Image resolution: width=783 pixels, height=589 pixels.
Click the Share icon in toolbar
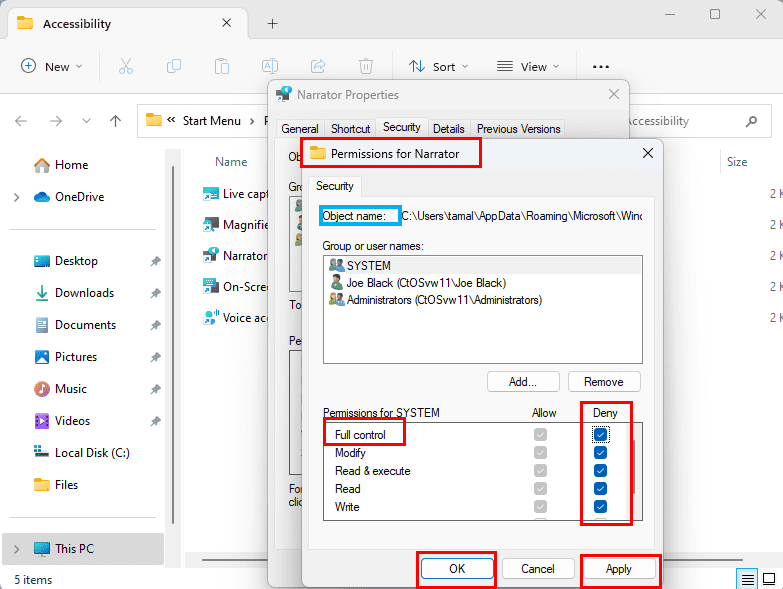(318, 66)
